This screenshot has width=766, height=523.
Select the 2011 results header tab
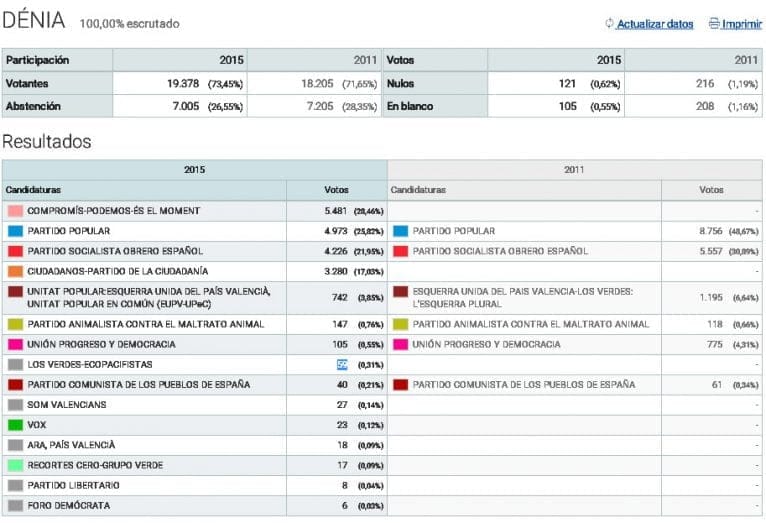[x=574, y=169]
